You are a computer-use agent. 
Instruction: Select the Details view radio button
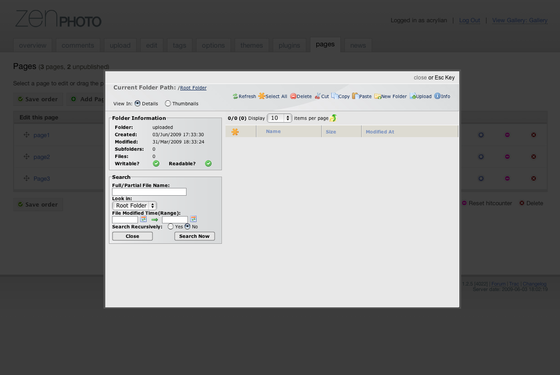pyautogui.click(x=138, y=103)
